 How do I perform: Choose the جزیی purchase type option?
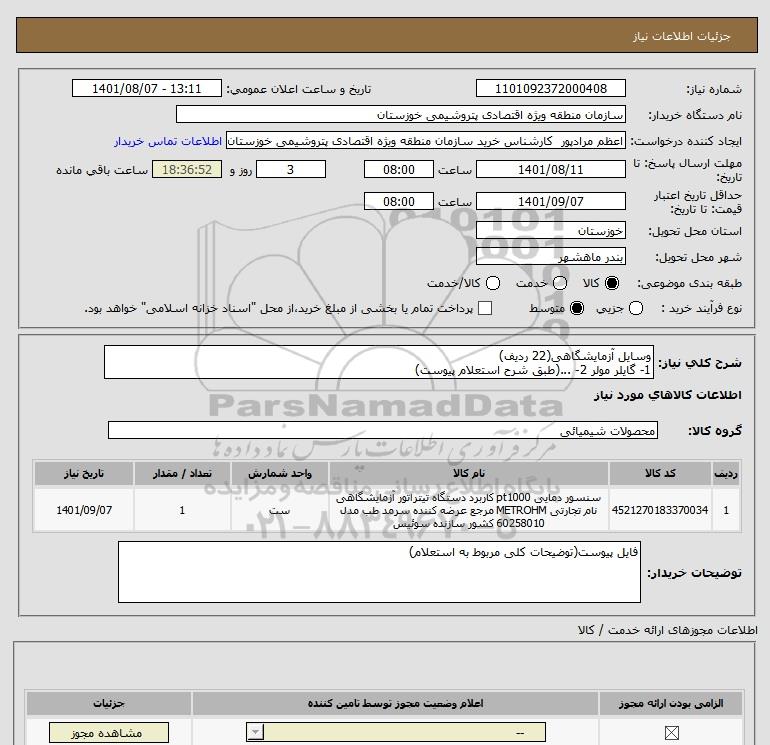[636, 308]
